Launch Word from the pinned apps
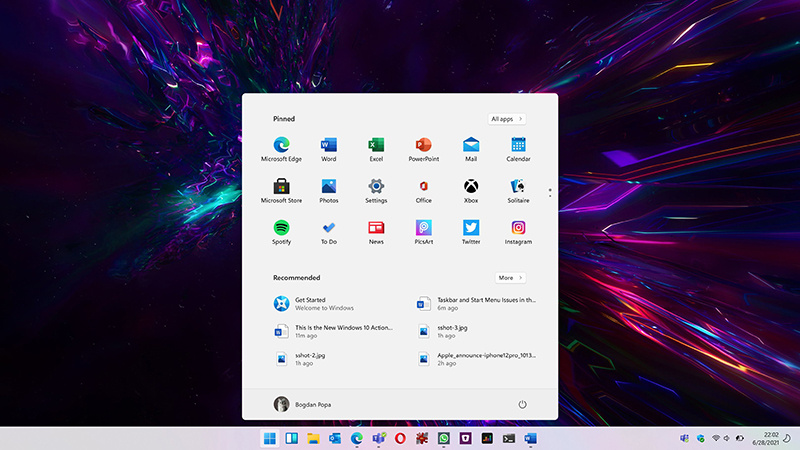 click(x=329, y=149)
